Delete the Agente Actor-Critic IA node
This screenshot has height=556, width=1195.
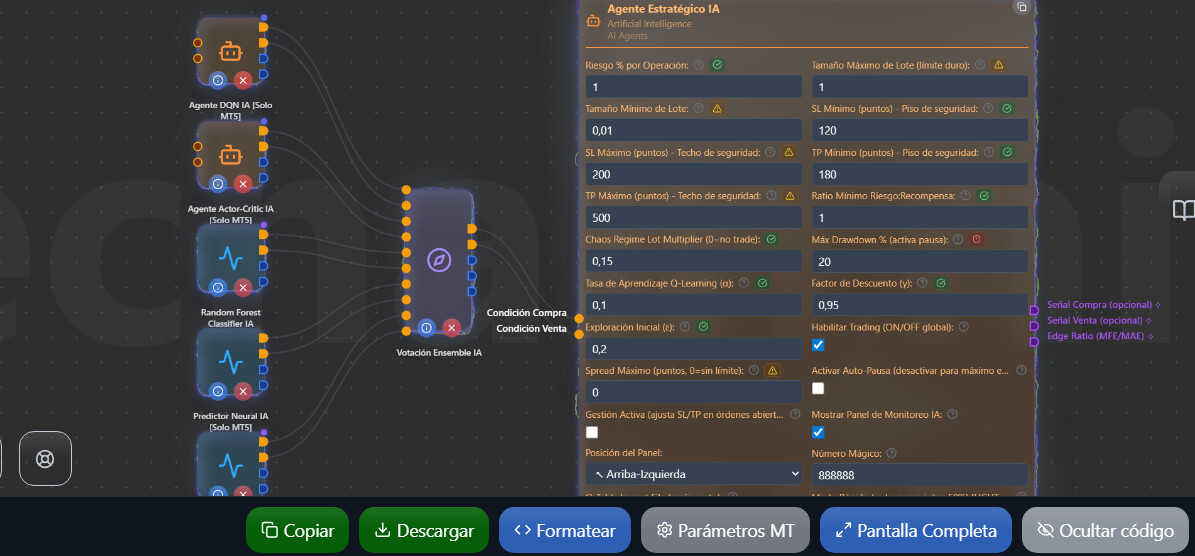point(243,184)
